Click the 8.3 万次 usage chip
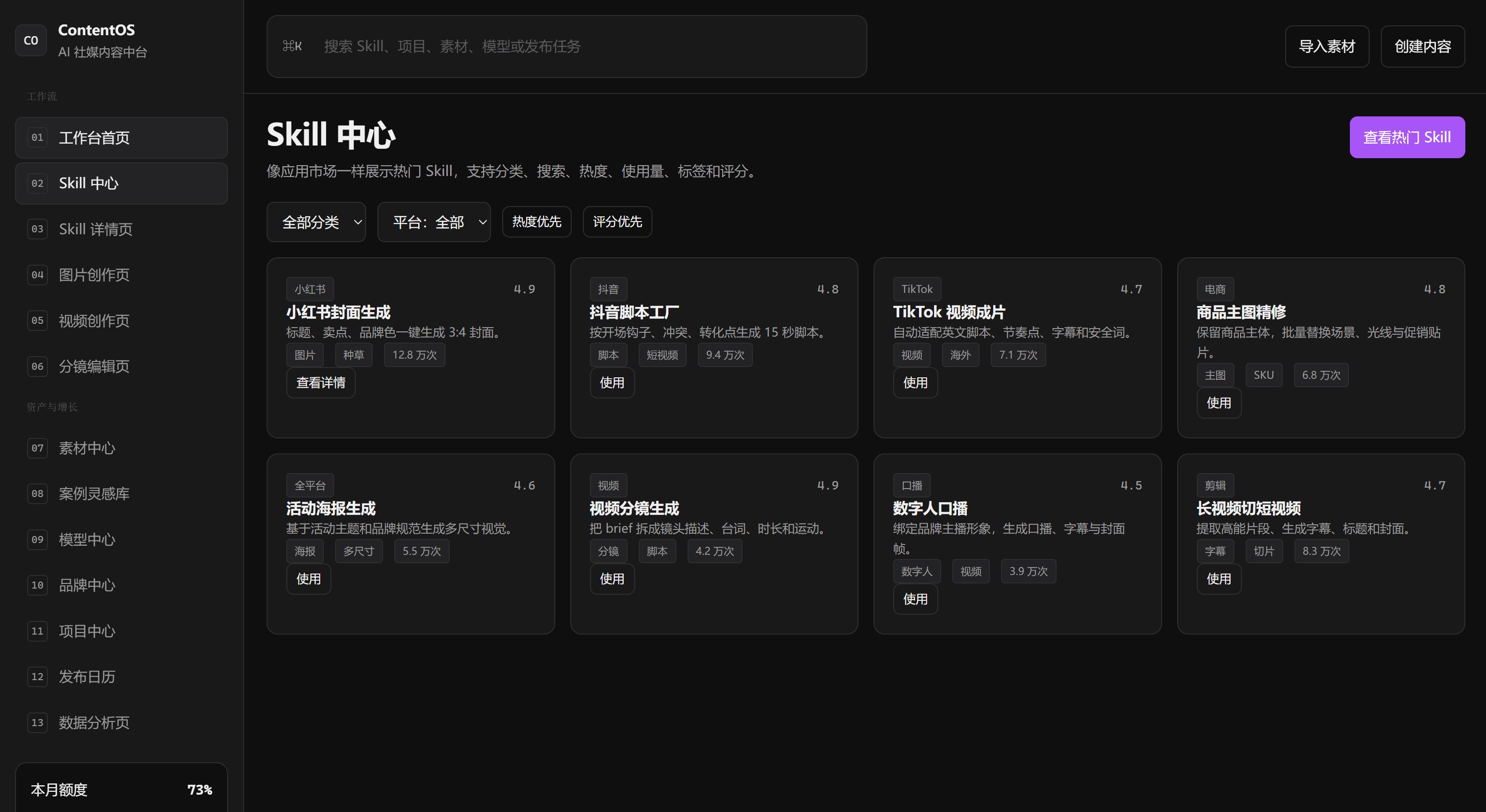Screen dimensions: 1486x812 (1322, 552)
